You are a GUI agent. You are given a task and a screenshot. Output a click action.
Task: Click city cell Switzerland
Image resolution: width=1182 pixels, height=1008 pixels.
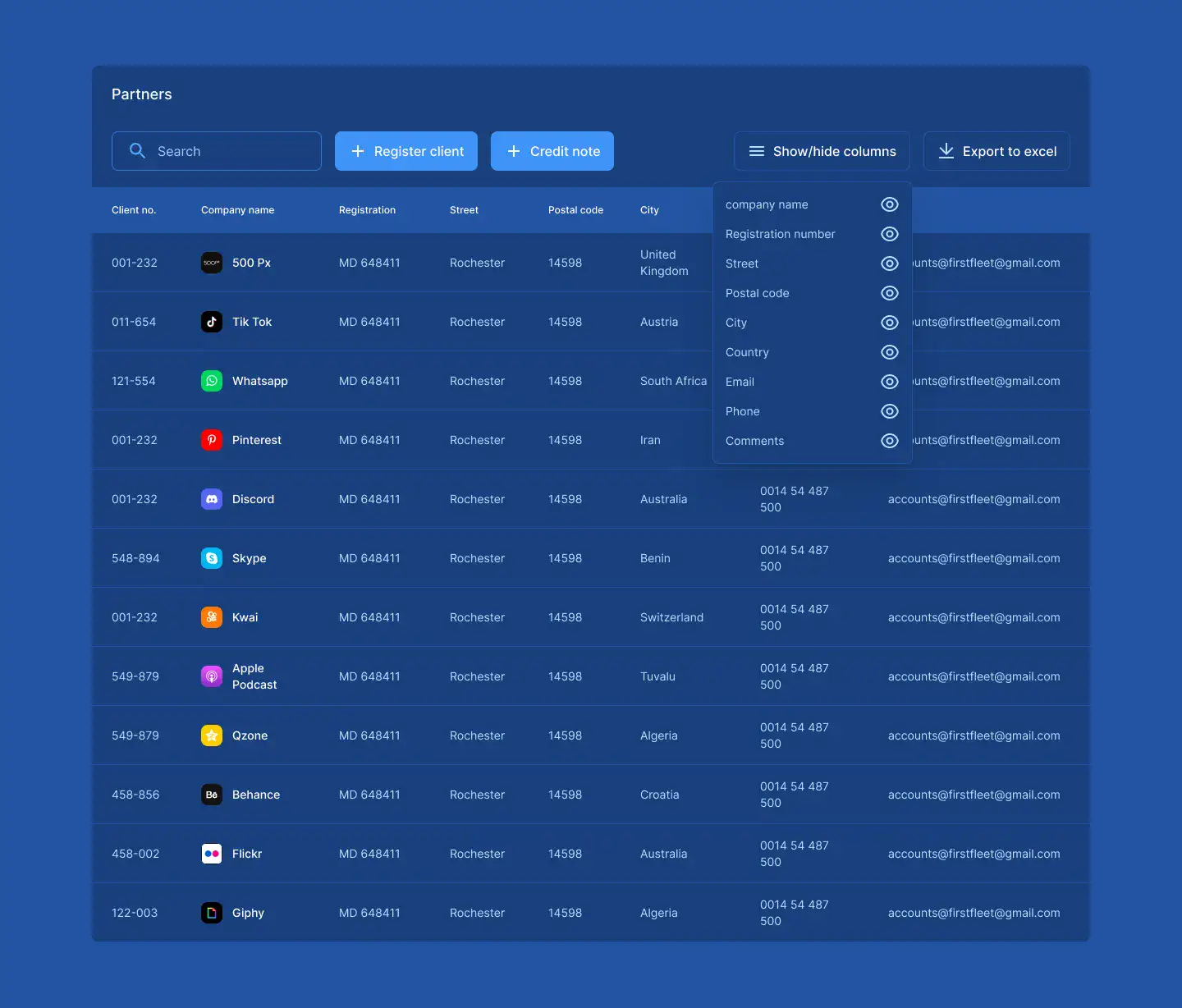(671, 617)
